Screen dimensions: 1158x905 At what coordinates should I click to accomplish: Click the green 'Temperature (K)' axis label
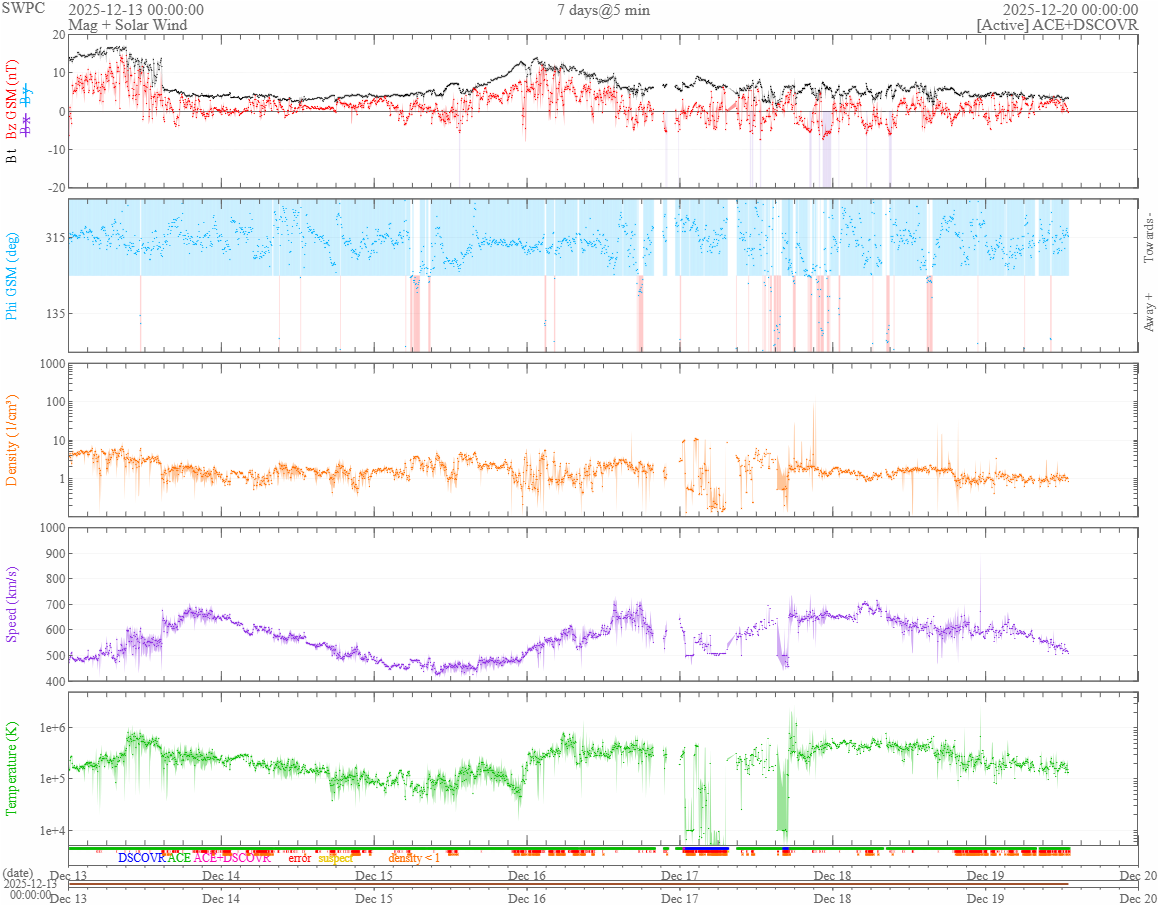pos(12,769)
